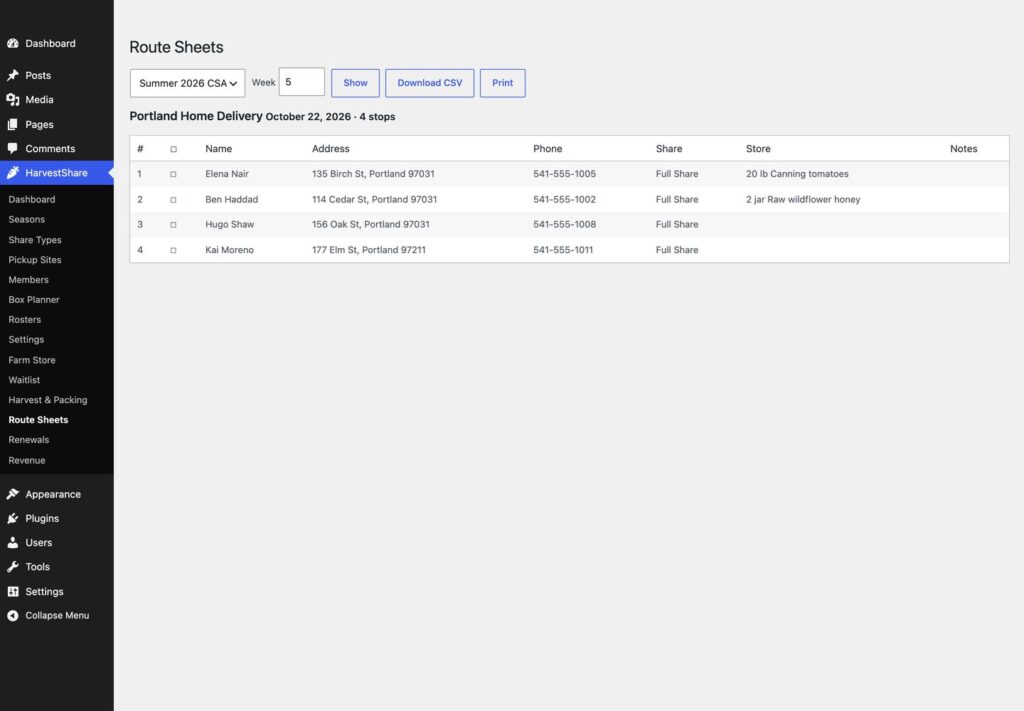Click the Notes column header
This screenshot has height=711, width=1024.
(963, 149)
